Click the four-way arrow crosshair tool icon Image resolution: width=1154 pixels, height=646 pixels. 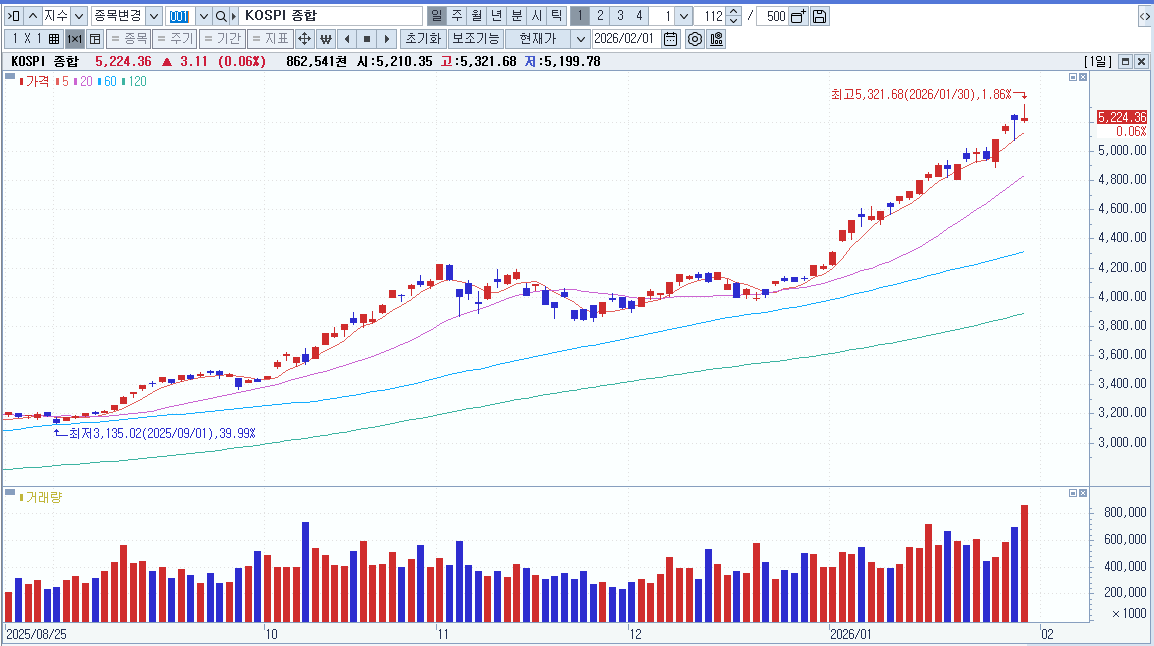[304, 39]
